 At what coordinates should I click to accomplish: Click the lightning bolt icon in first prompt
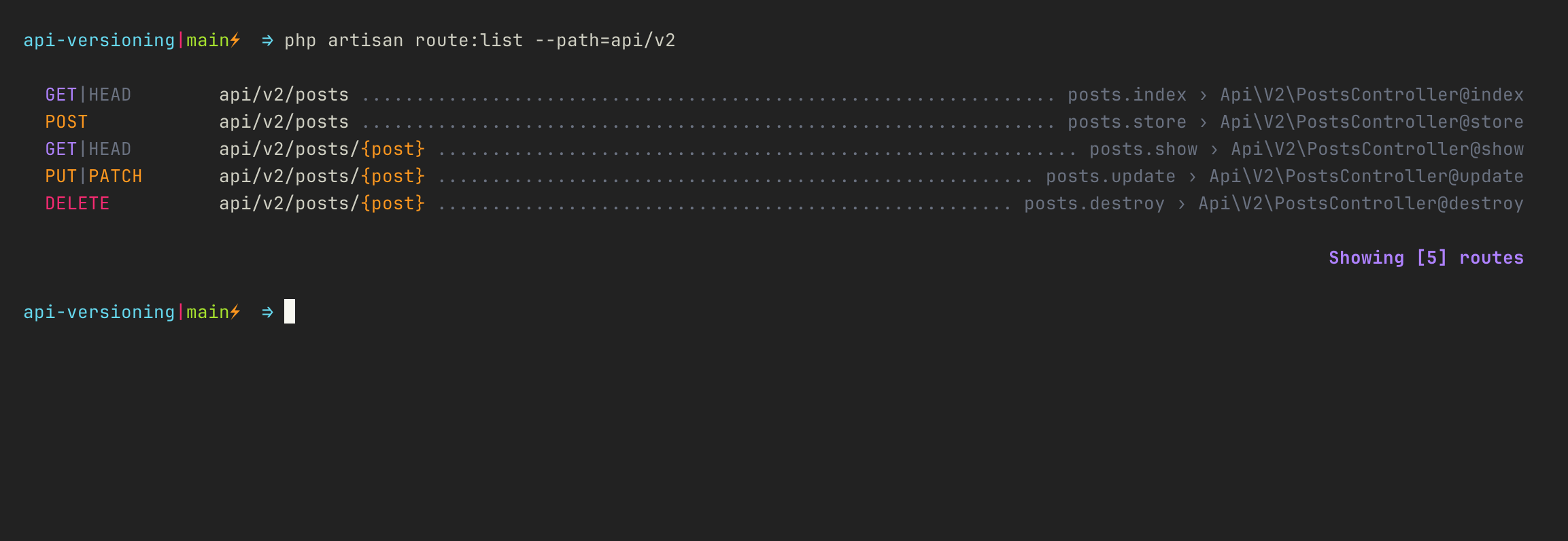click(x=235, y=41)
